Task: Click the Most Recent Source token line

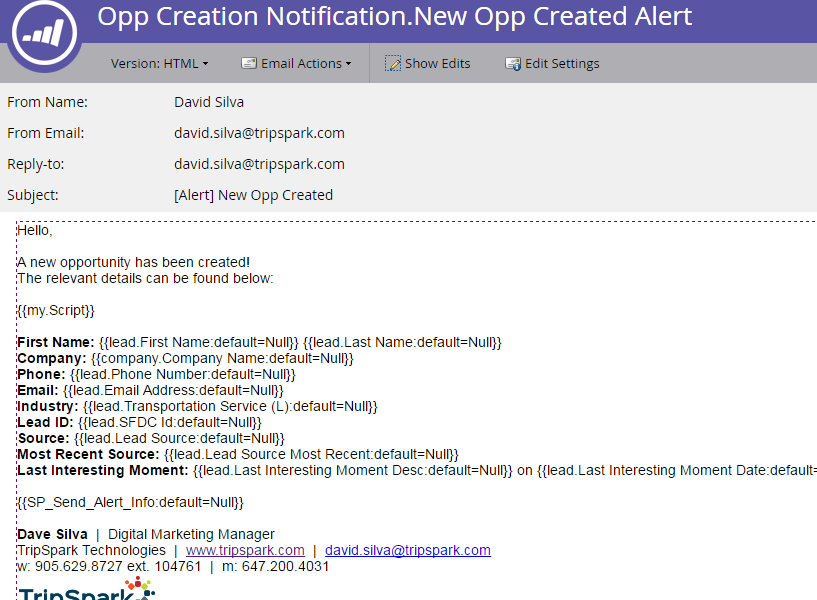Action: point(238,455)
